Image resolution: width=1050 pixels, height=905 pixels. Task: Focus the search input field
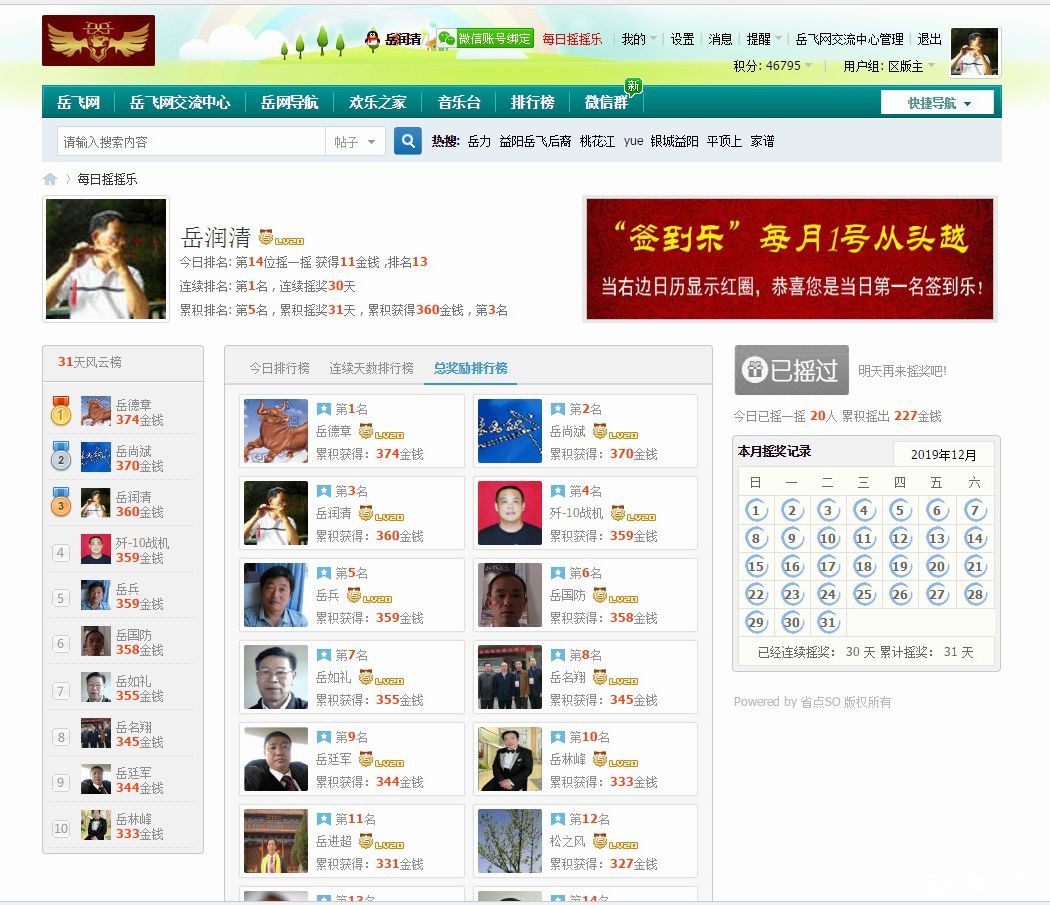[191, 141]
